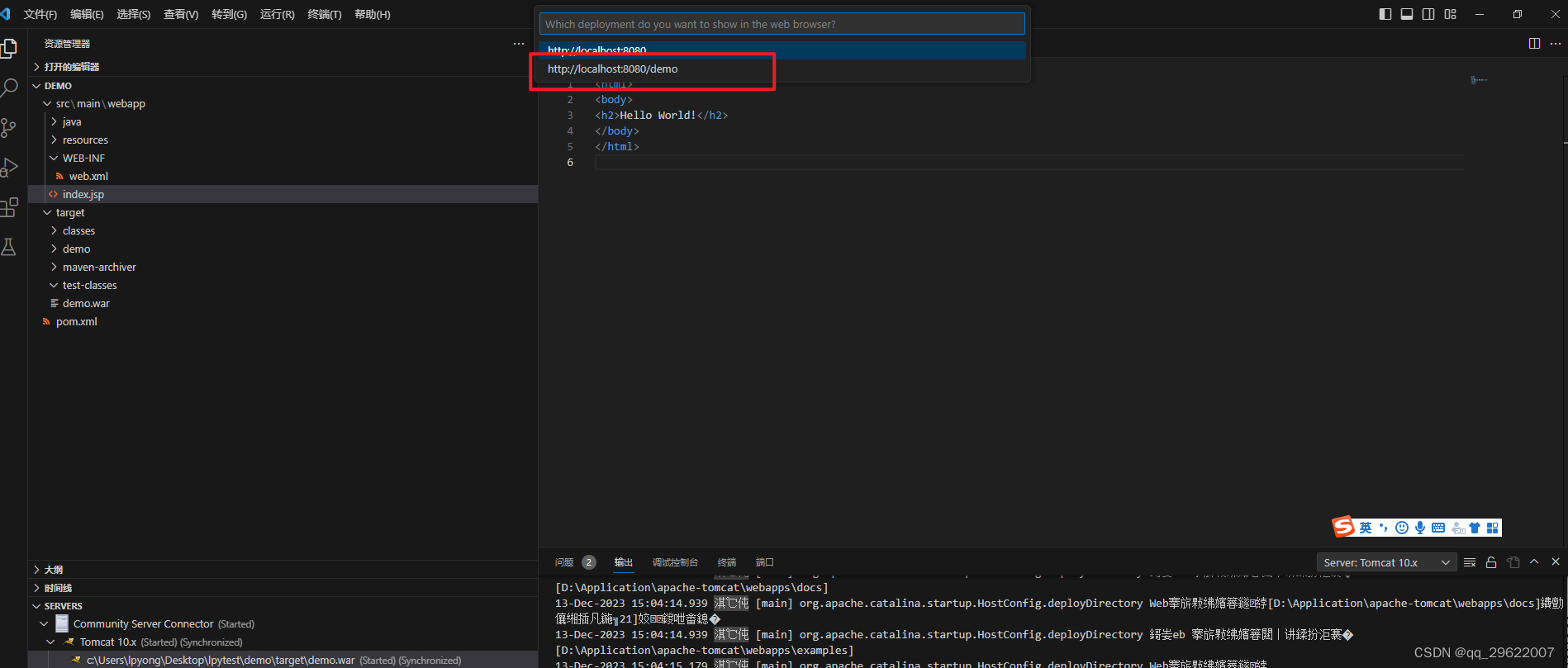Click Sogou voice input microphone icon
Viewport: 1568px width, 668px height.
[1420, 528]
